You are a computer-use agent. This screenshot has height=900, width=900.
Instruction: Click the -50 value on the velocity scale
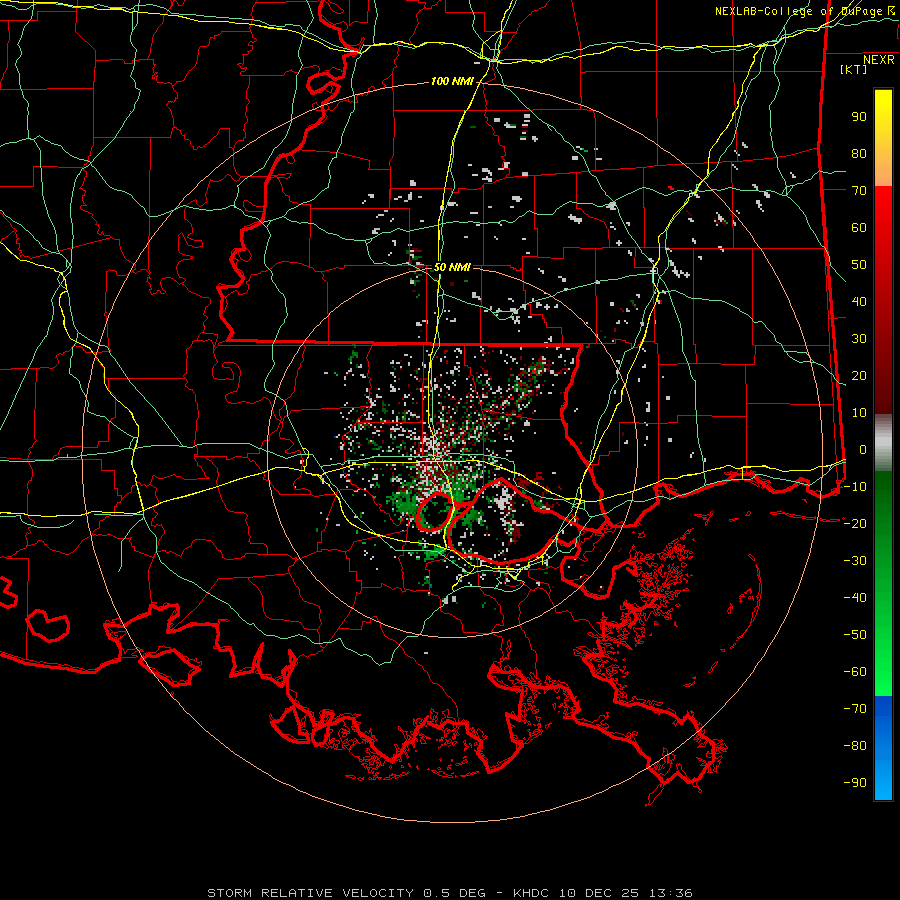(855, 634)
